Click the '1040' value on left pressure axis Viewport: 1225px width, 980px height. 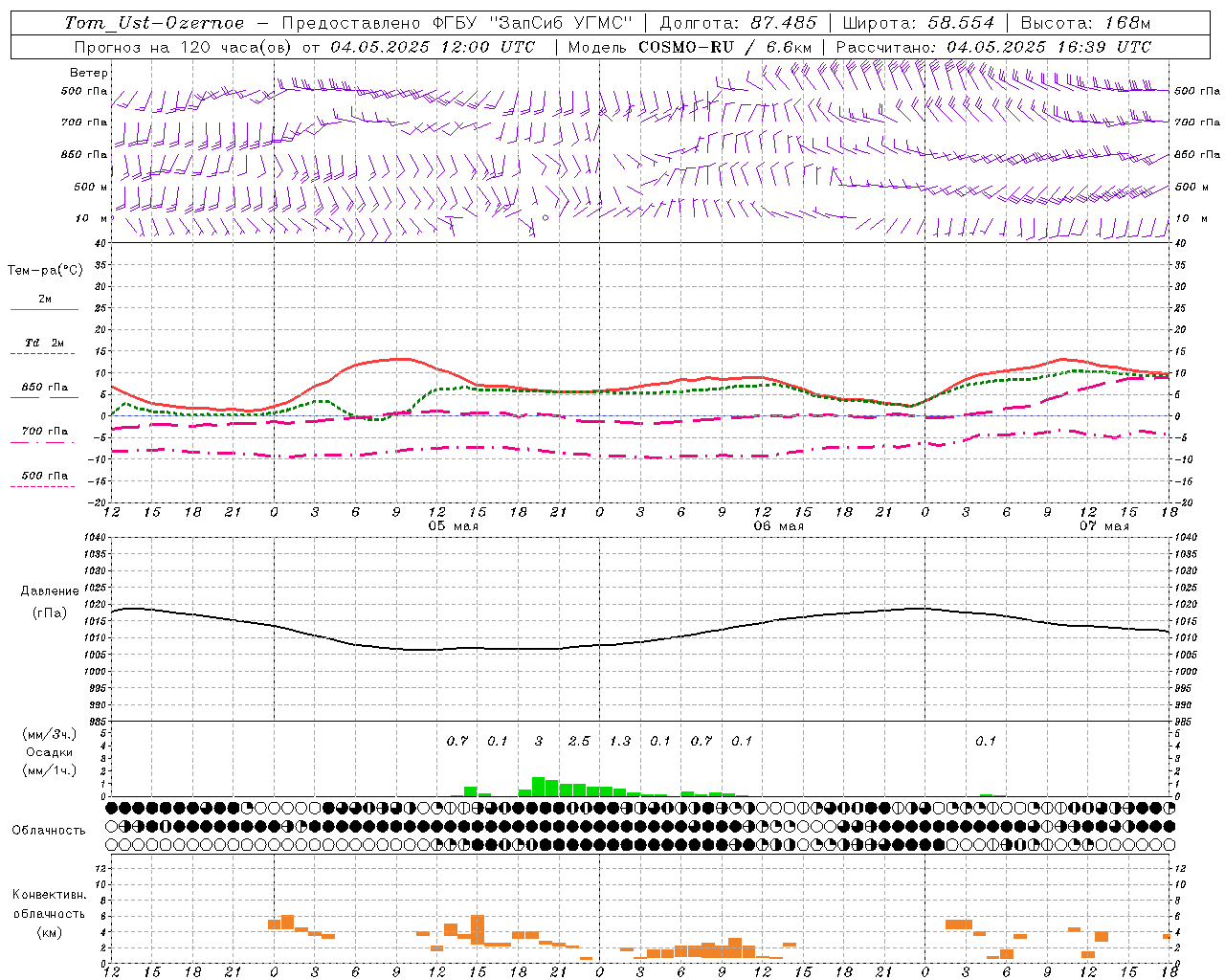pyautogui.click(x=96, y=538)
